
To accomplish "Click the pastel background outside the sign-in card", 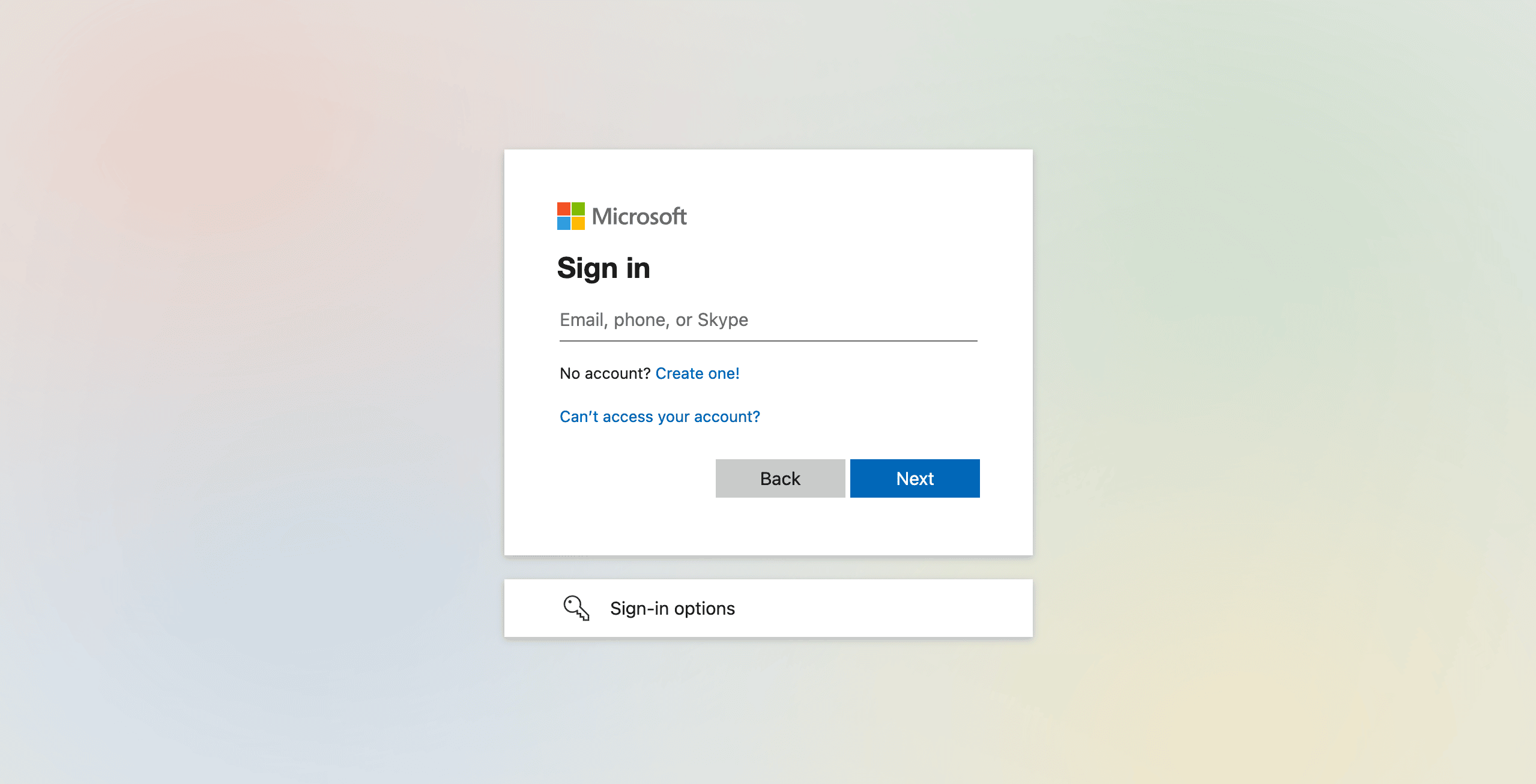I will (x=240, y=390).
